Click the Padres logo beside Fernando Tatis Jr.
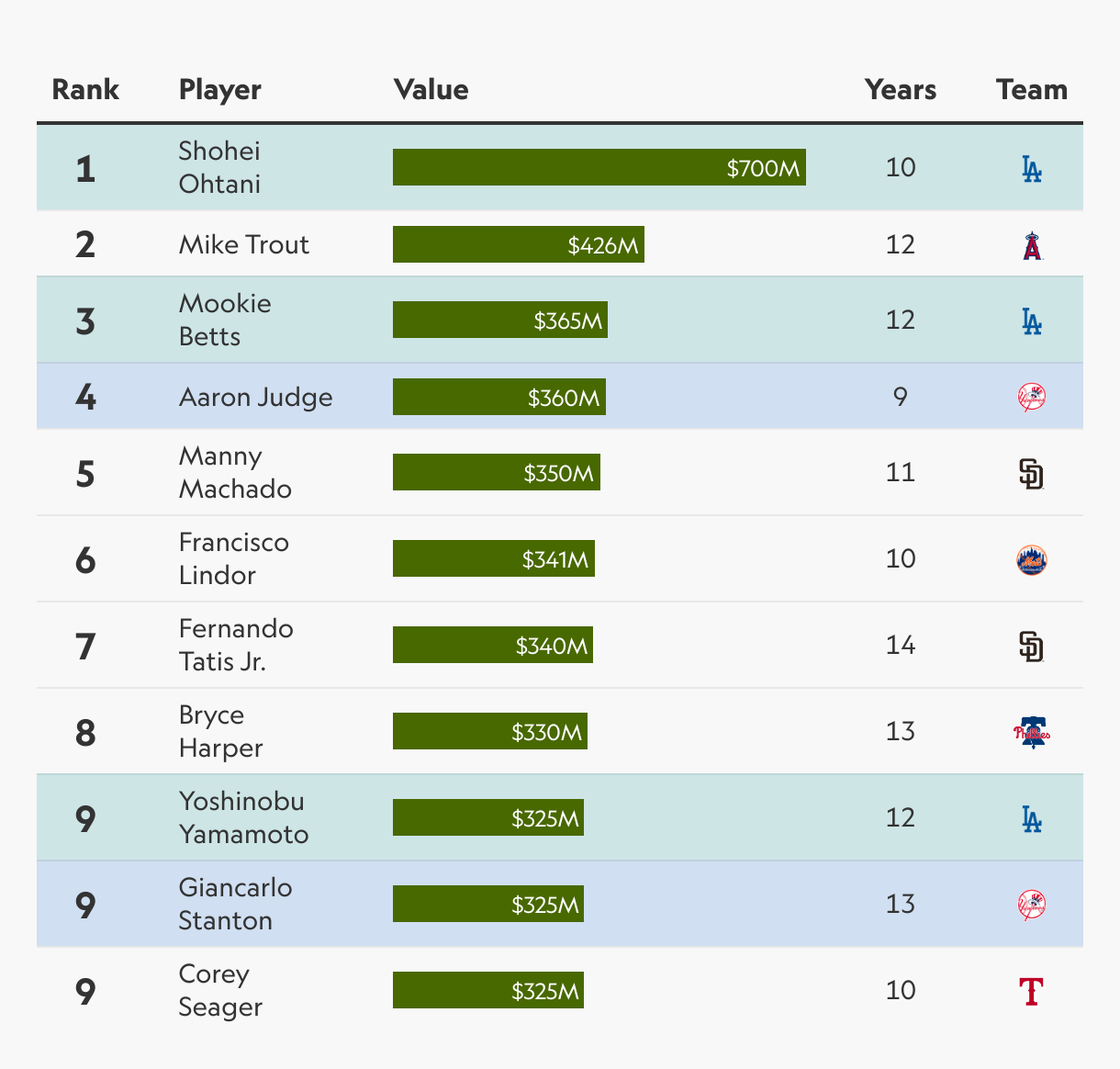The height and width of the screenshot is (1069, 1120). coord(1032,647)
